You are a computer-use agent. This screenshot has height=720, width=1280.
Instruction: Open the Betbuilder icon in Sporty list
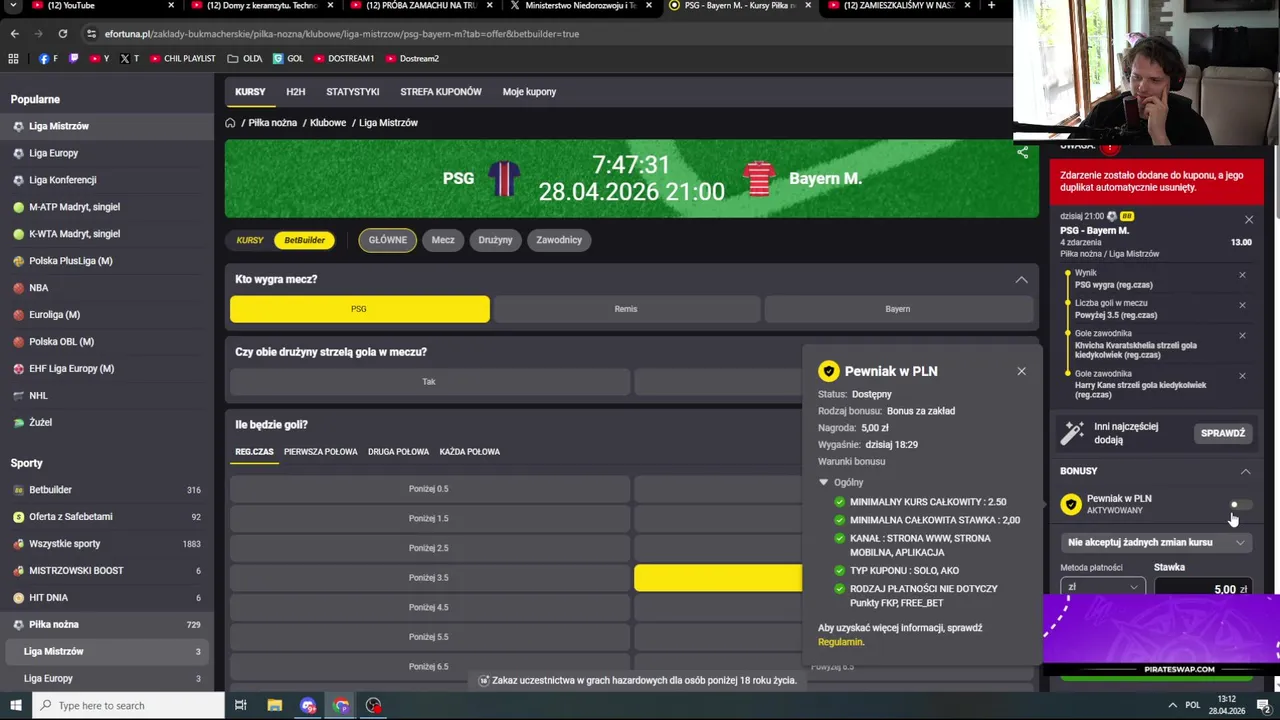pyautogui.click(x=18, y=490)
